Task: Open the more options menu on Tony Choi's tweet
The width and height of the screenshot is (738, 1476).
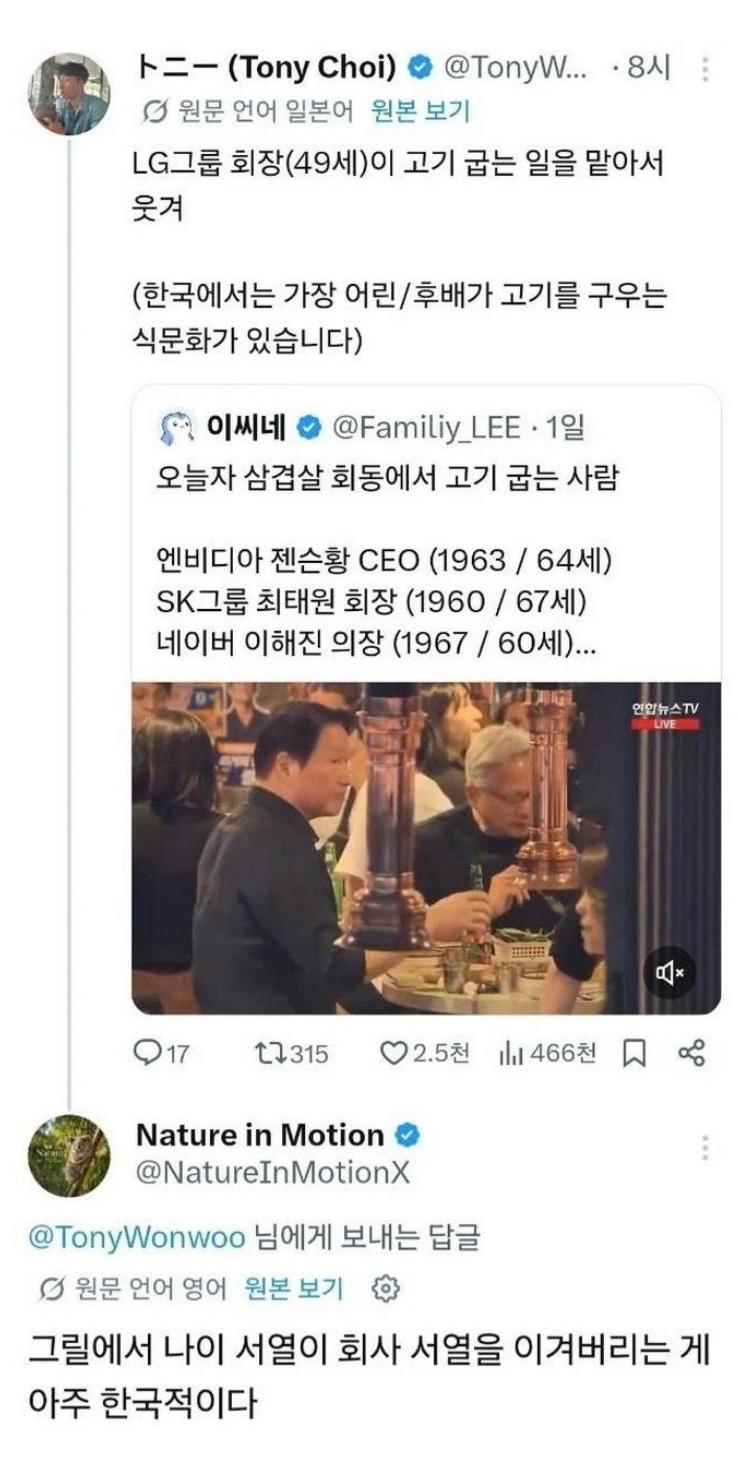Action: tap(706, 69)
